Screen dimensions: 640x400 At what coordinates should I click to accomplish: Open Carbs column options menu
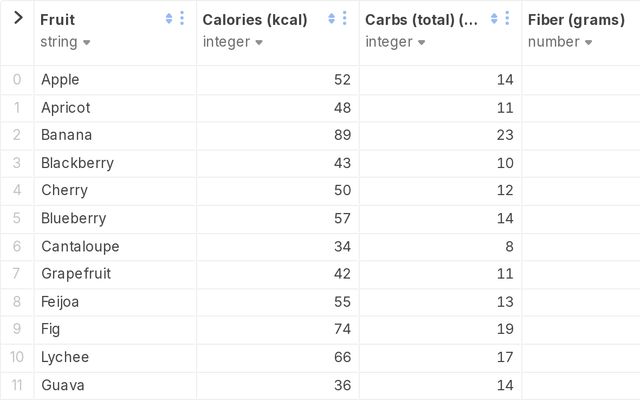tap(507, 19)
